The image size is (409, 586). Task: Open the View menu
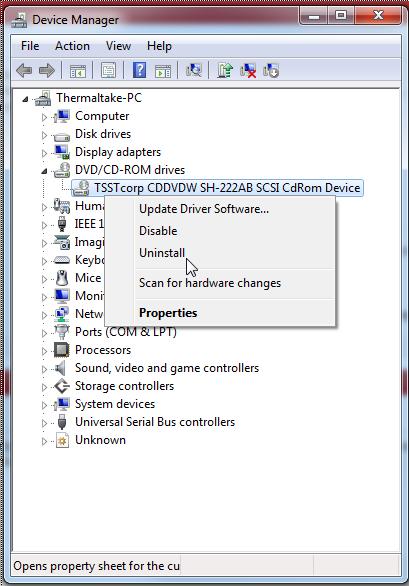click(118, 46)
